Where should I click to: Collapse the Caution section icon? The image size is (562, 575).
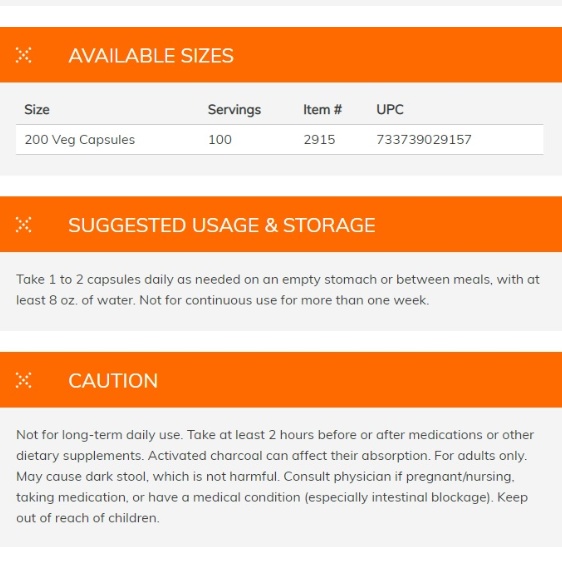pyautogui.click(x=23, y=380)
